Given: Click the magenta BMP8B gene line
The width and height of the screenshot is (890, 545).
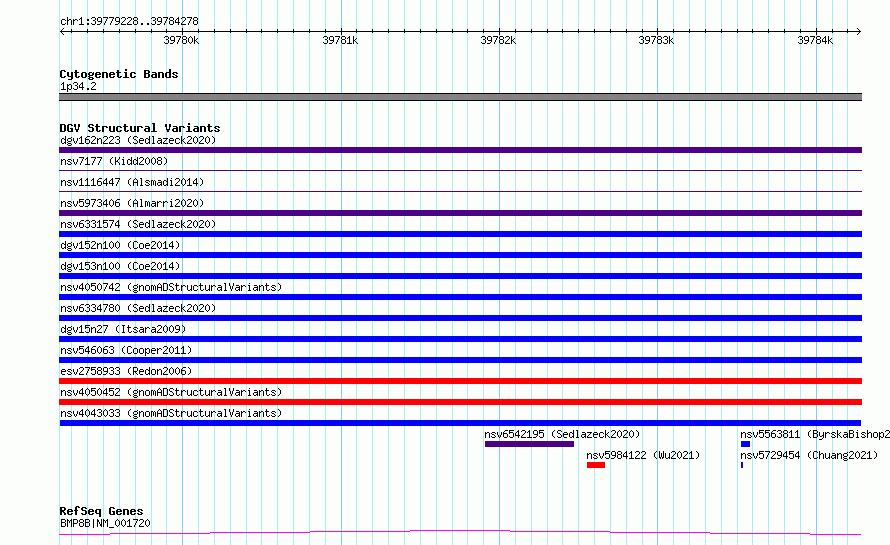Looking at the screenshot, I should (460, 533).
